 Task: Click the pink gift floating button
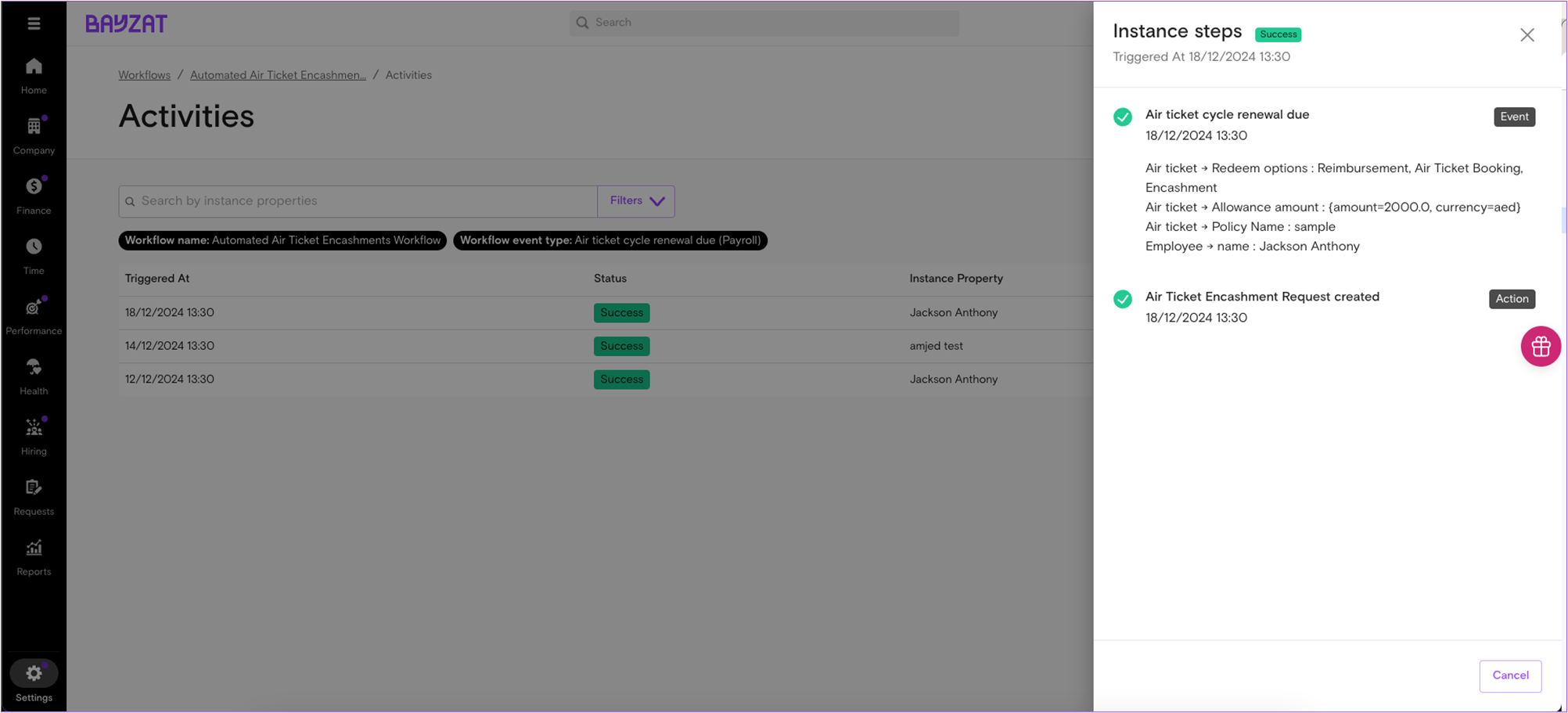point(1540,346)
